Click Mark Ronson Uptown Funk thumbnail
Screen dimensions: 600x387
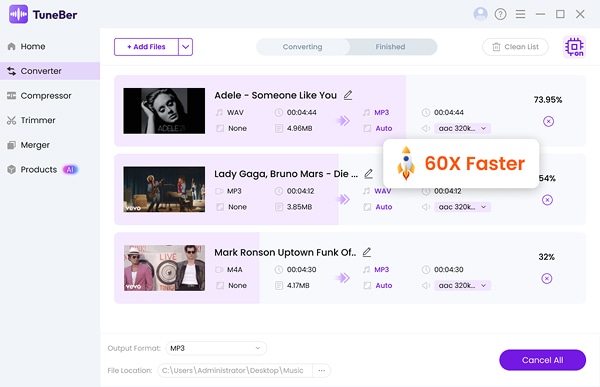(164, 268)
